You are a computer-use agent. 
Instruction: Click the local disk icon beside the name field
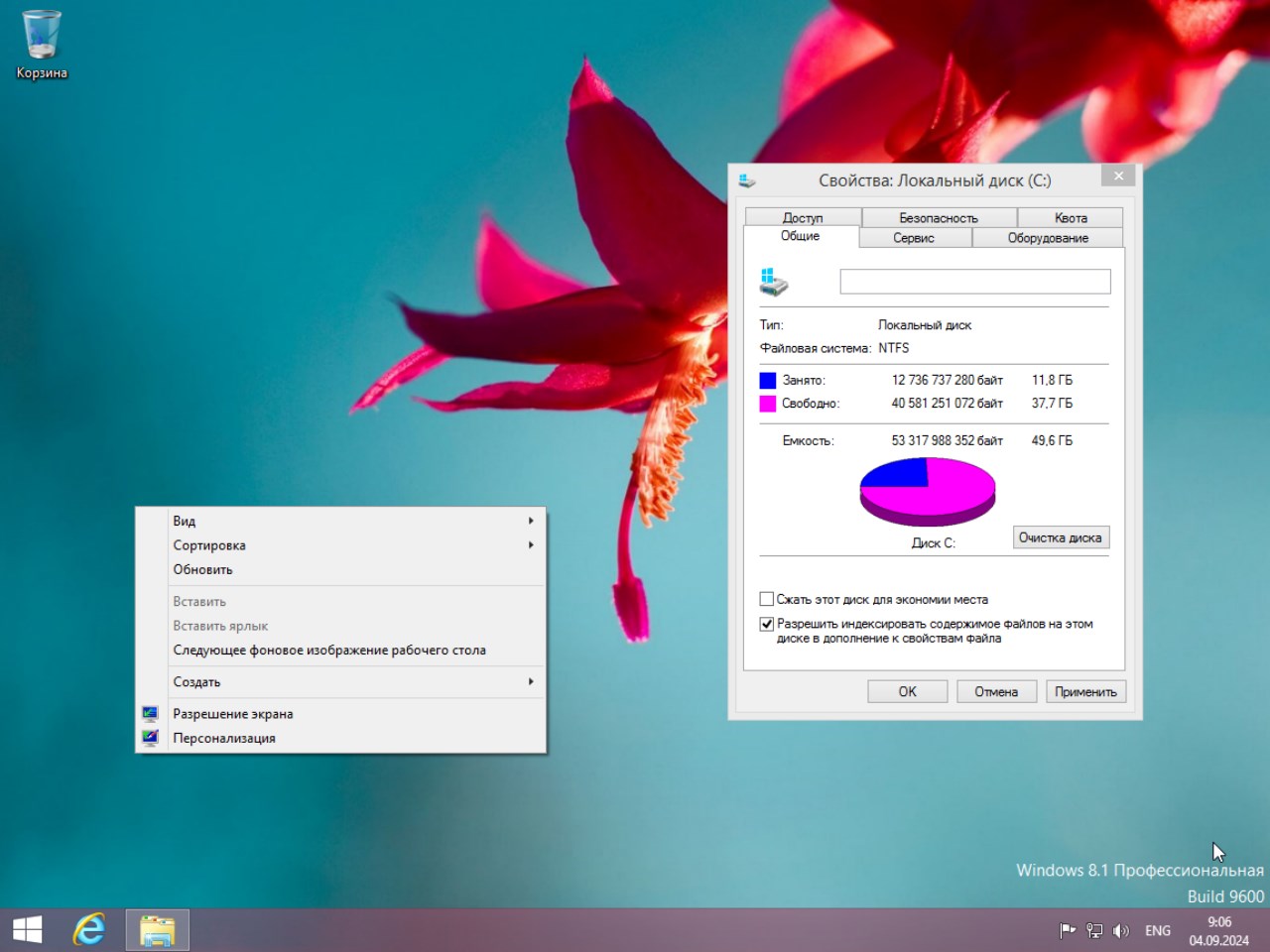(x=774, y=282)
